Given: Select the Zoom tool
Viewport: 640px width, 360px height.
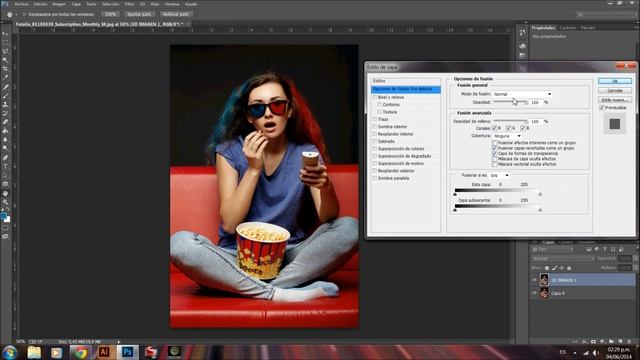Looking at the screenshot, I should 5,202.
